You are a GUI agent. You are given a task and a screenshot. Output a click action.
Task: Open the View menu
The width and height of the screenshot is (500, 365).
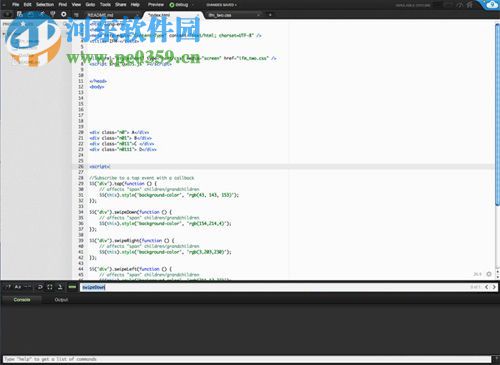76,5
